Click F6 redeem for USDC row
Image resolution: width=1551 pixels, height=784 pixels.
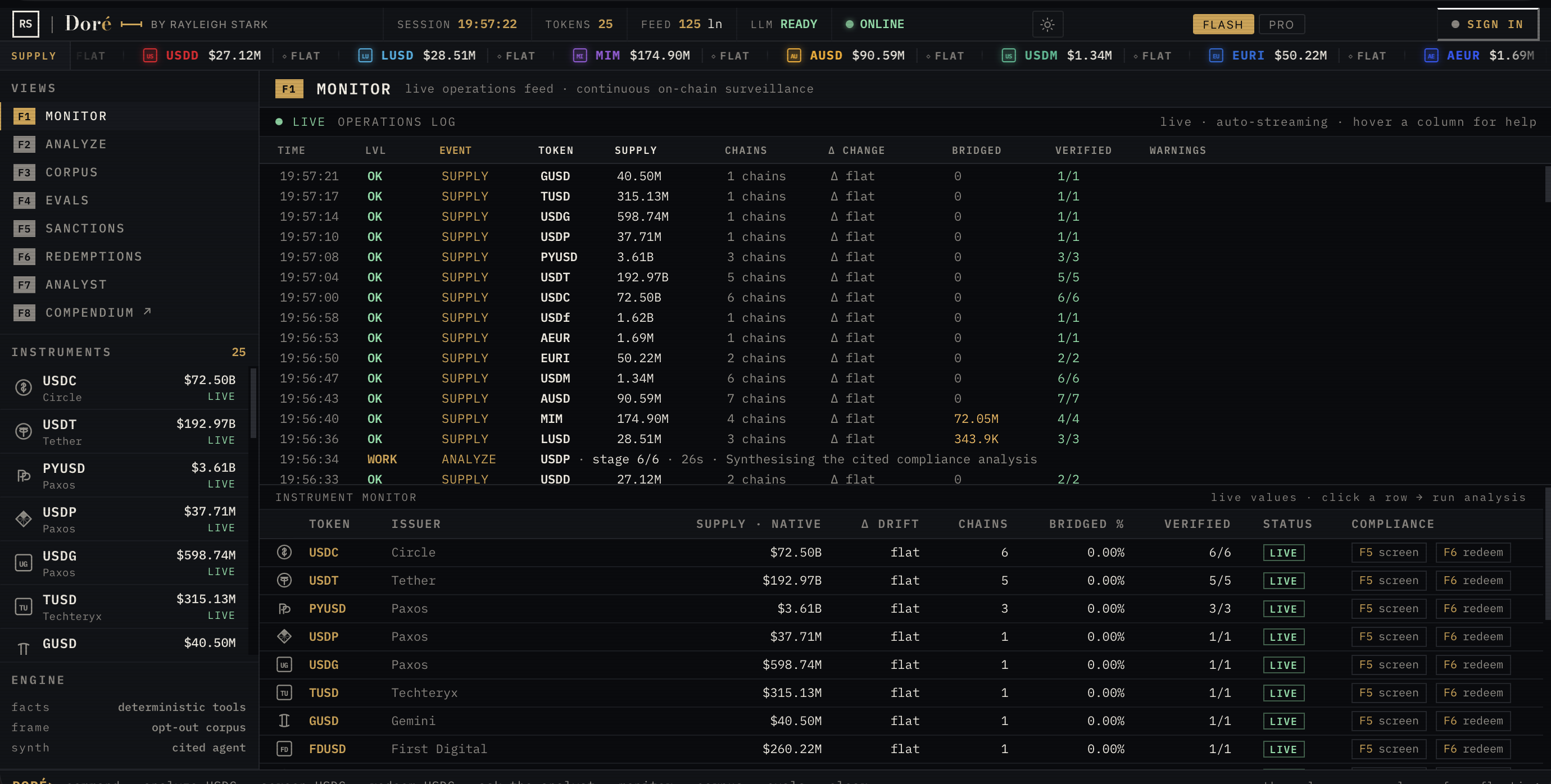click(x=1473, y=553)
